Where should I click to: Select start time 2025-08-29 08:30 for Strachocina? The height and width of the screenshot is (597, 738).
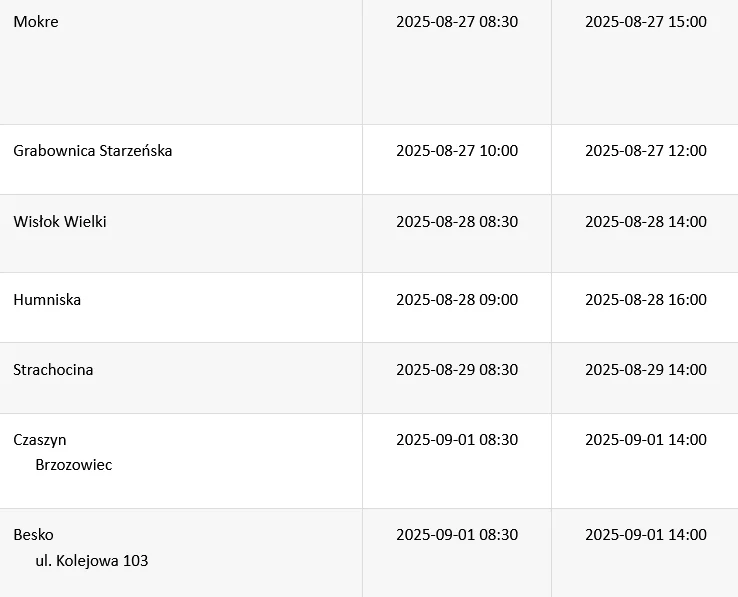coord(457,370)
